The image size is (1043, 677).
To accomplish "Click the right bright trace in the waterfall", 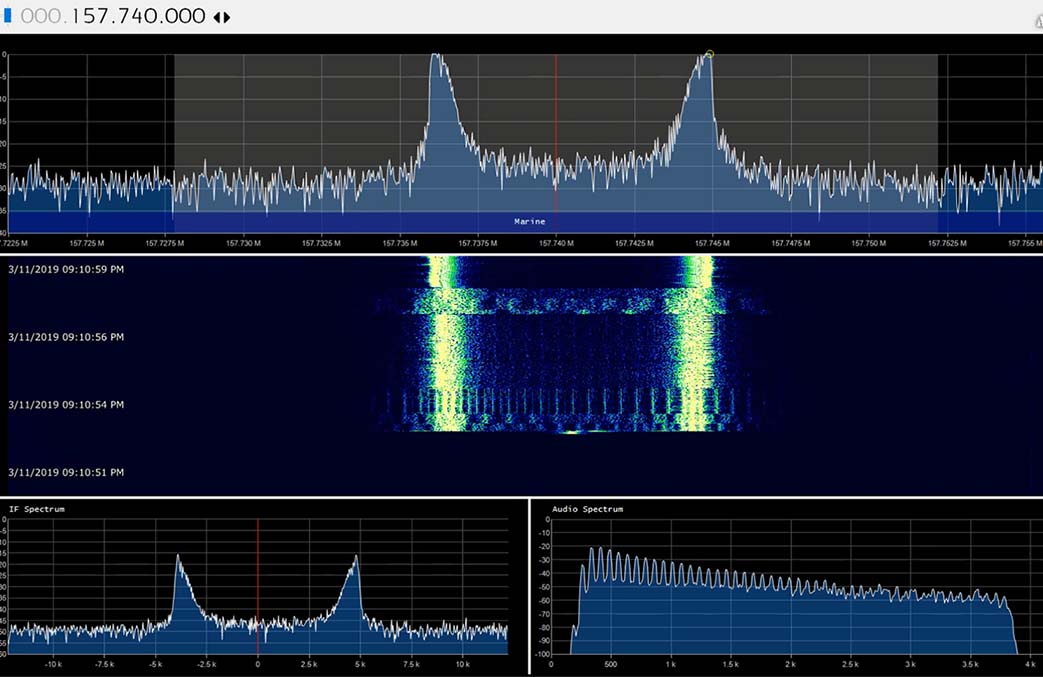I will click(x=696, y=342).
